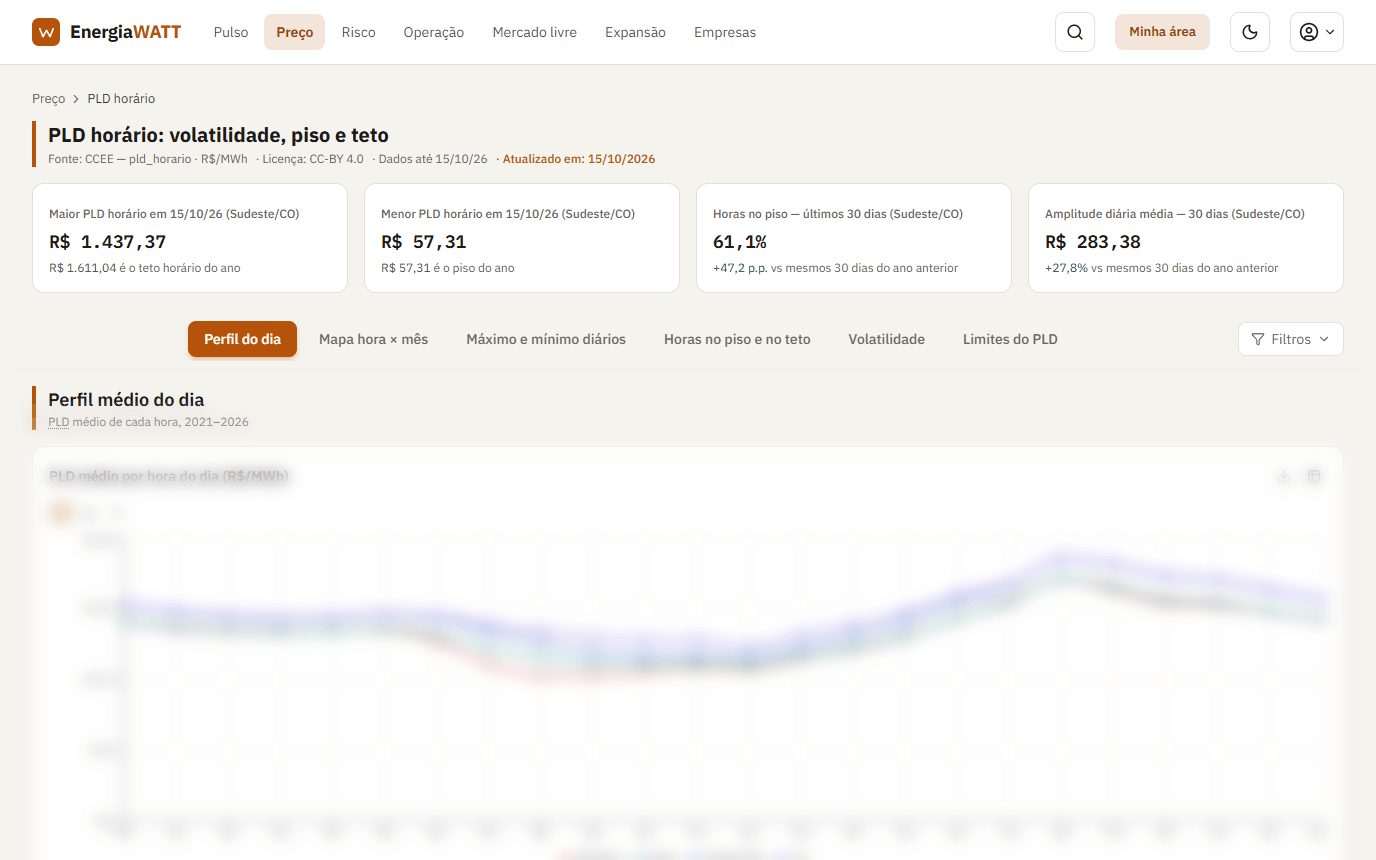Click the EnergiaWATT logo icon
Screen dimensions: 1376x860
coord(46,32)
